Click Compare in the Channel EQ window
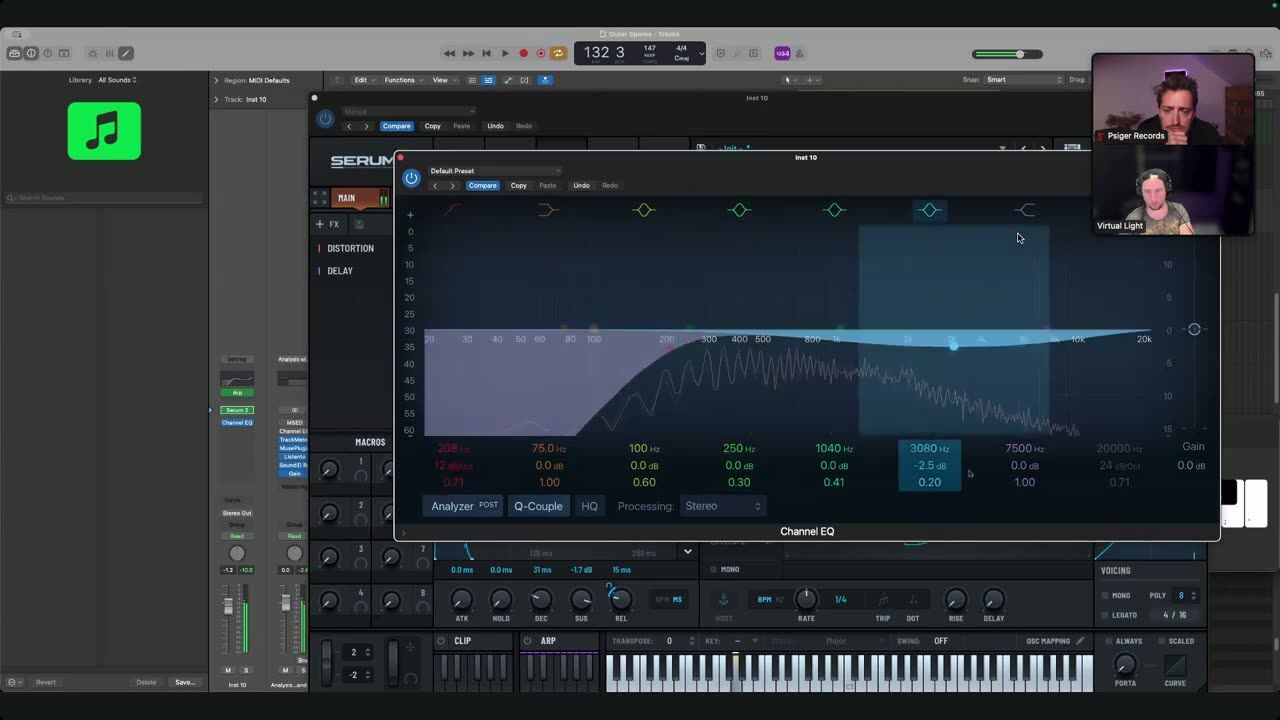Screen dimensions: 1280x720 tap(482, 185)
